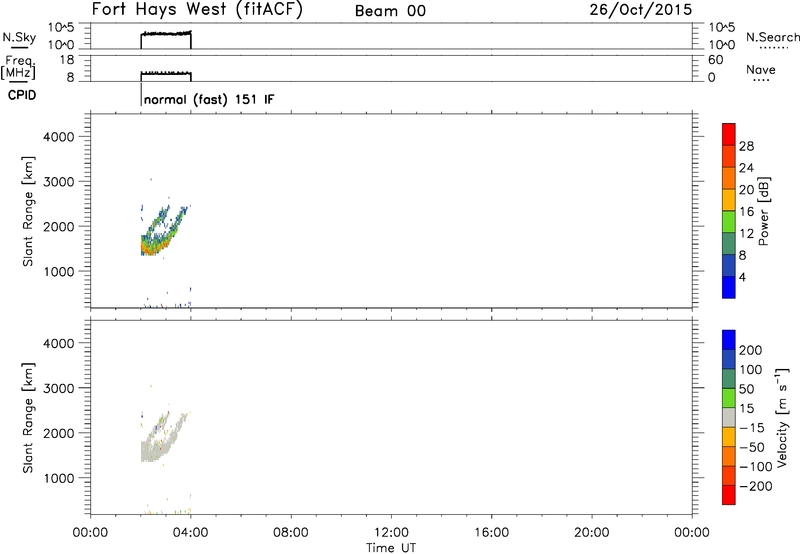The width and height of the screenshot is (800, 554).
Task: Click the frequency trace in the Freq panel
Action: point(166,73)
